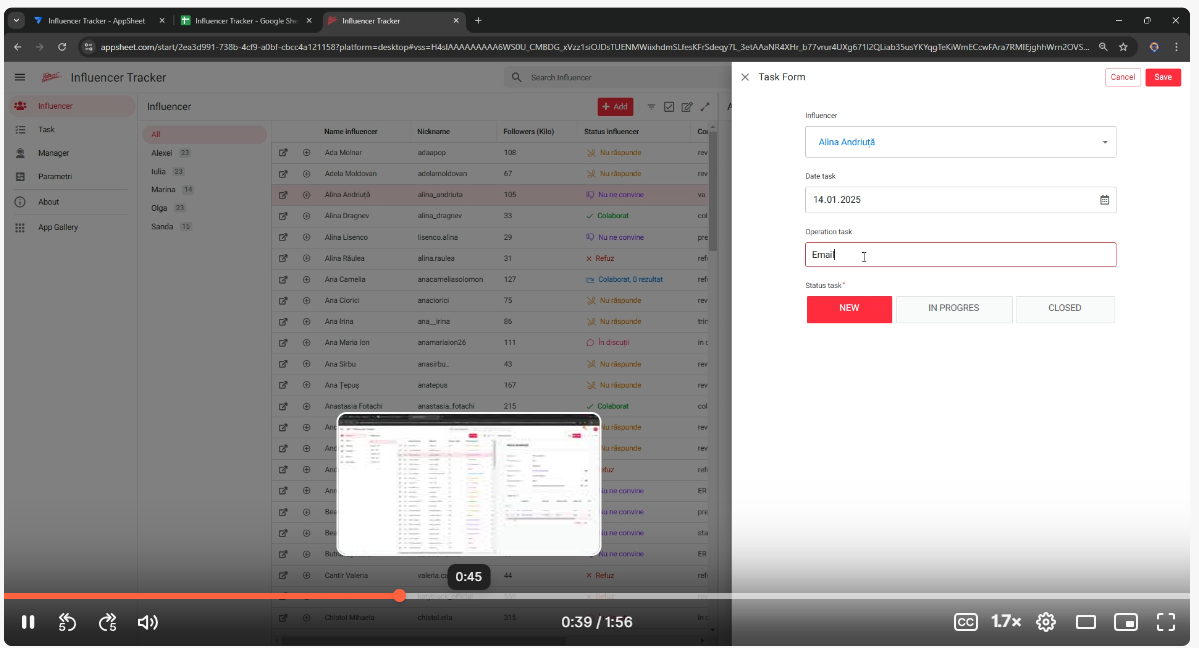The height and width of the screenshot is (648, 1199).
Task: Search in the Search Influencer box
Action: 616,77
